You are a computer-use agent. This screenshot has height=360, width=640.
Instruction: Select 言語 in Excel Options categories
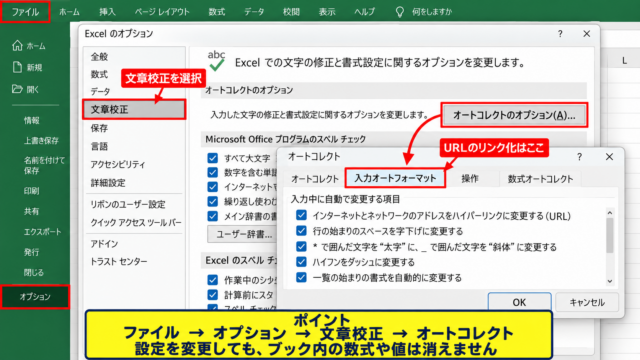[x=99, y=146]
